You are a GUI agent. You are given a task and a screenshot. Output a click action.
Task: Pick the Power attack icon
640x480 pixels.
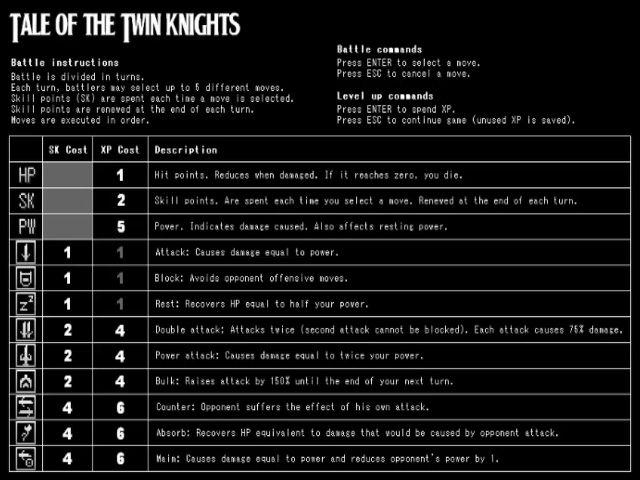pyautogui.click(x=27, y=355)
